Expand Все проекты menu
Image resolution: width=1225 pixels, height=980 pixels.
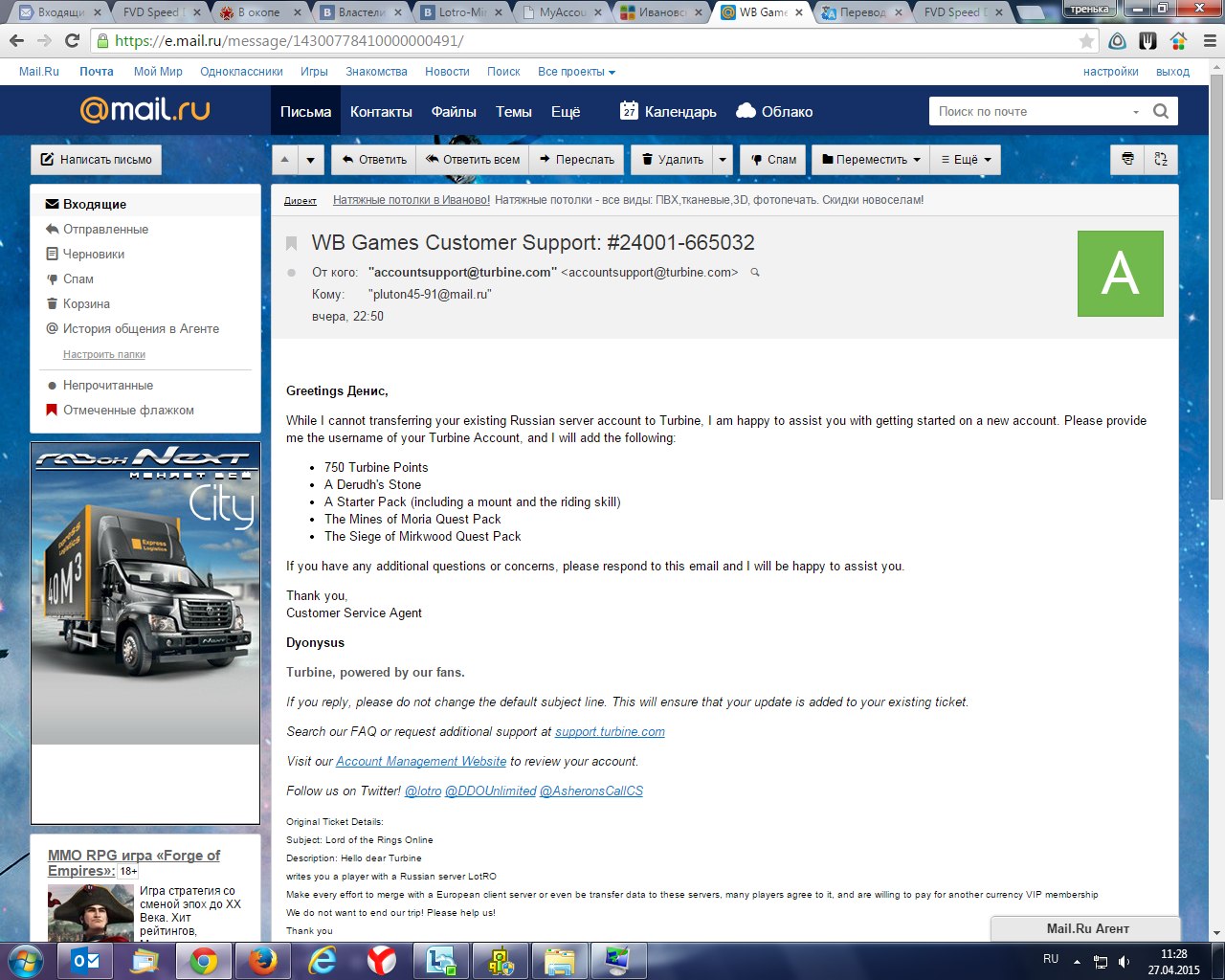[x=576, y=72]
